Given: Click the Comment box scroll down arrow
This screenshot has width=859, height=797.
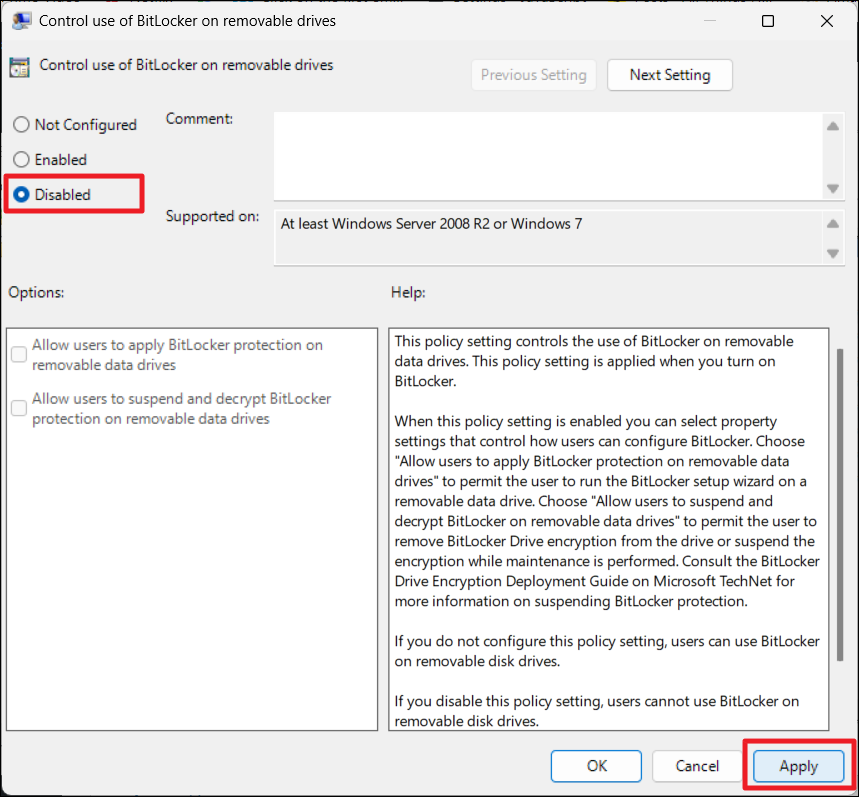Looking at the screenshot, I should 833,189.
